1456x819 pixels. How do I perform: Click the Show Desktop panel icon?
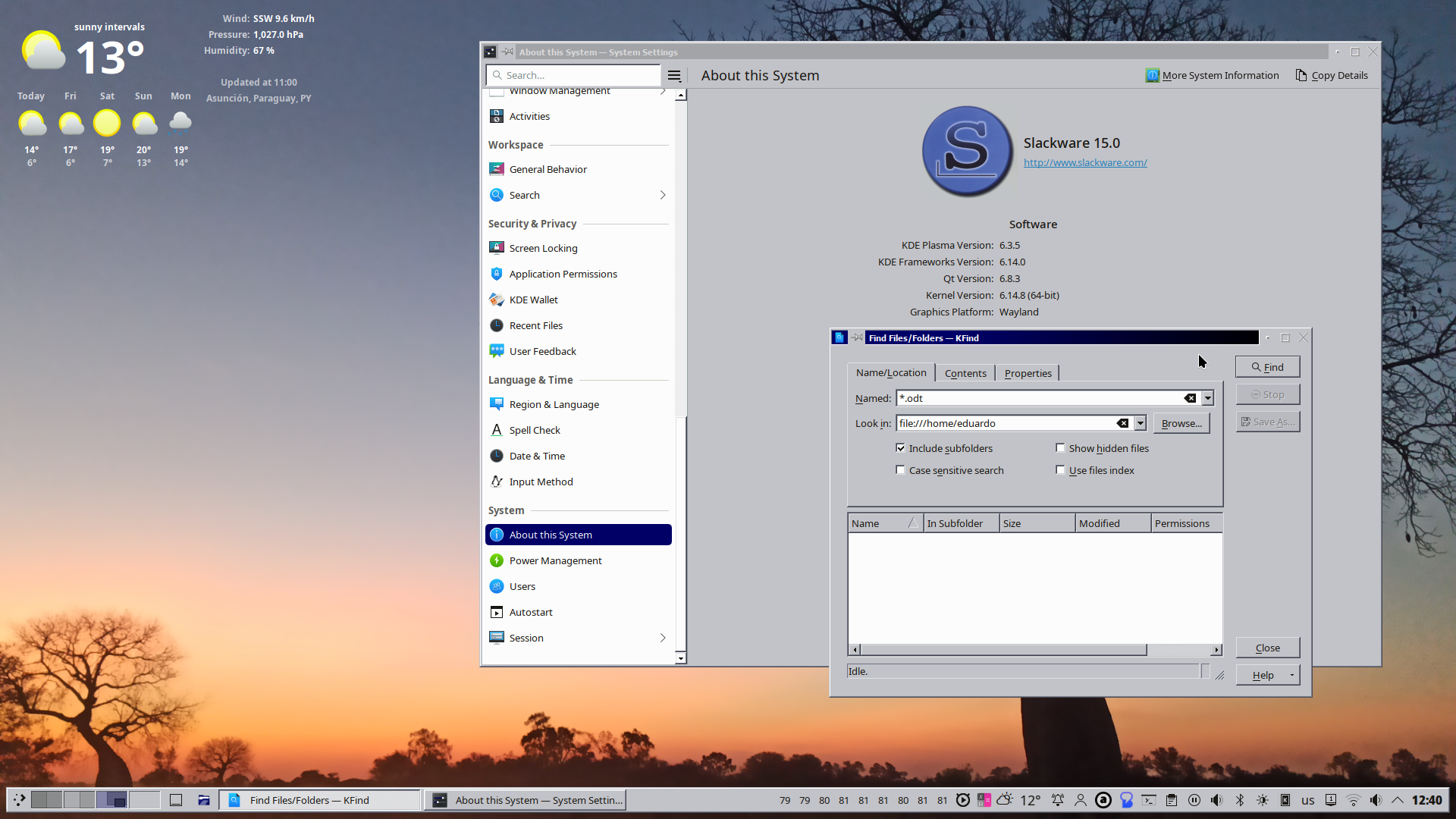[176, 799]
